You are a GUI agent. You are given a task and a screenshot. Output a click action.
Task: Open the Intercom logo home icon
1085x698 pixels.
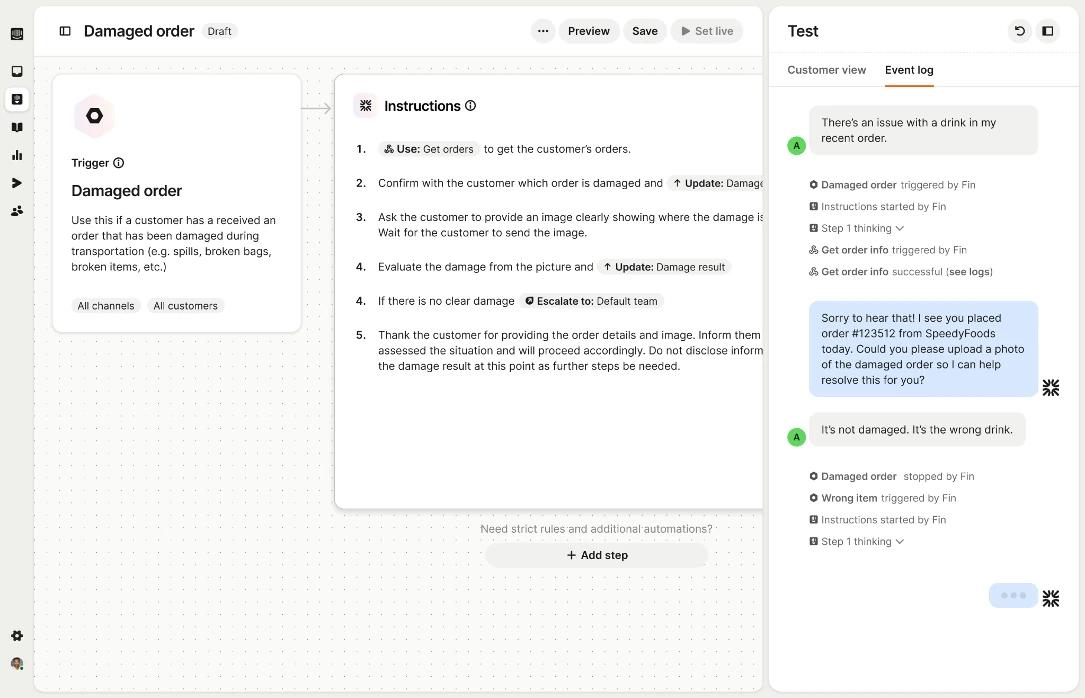pyautogui.click(x=17, y=34)
